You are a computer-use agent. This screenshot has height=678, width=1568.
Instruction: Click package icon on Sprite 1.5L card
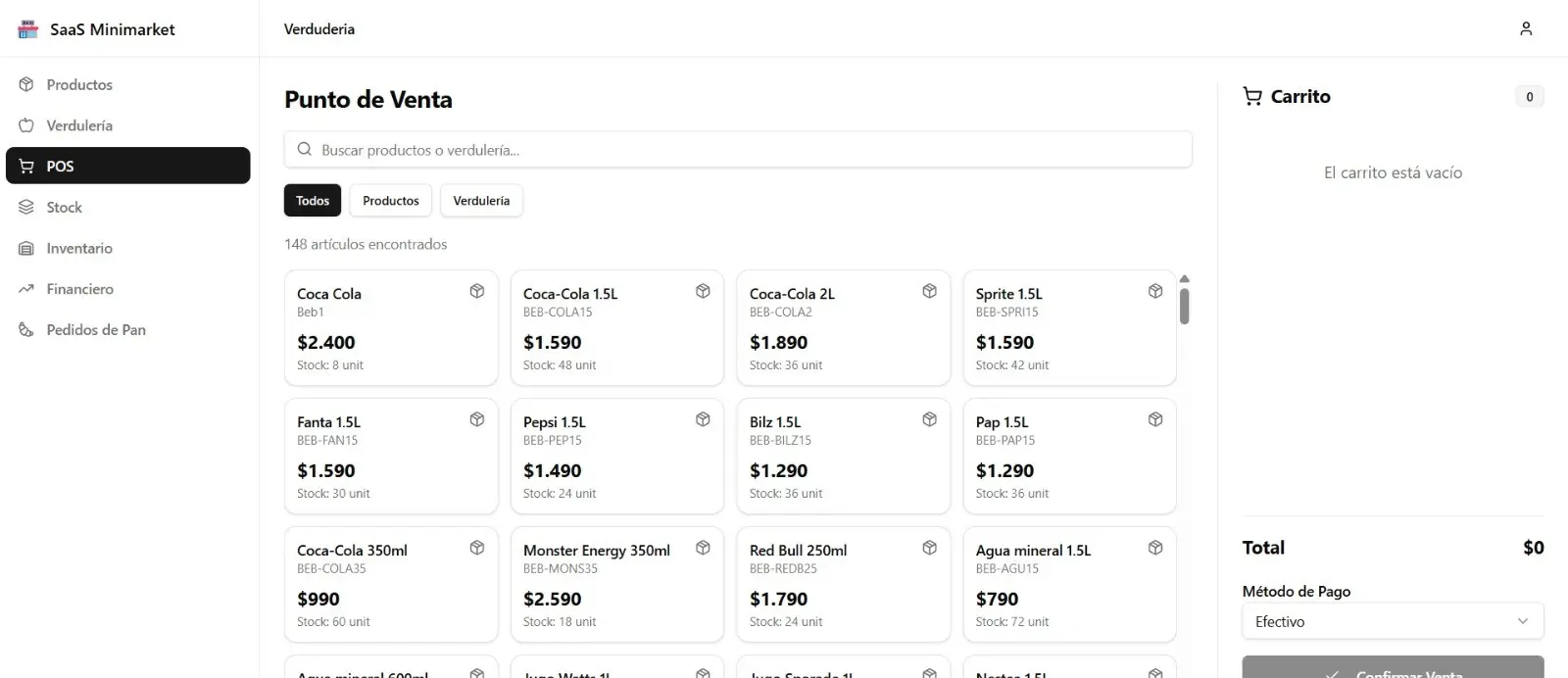pos(1155,291)
